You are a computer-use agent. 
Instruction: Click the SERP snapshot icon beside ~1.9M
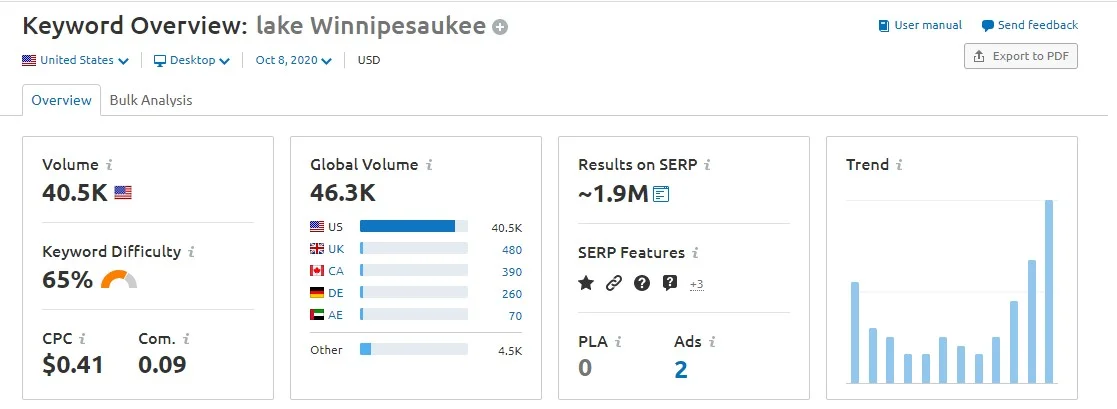point(661,194)
